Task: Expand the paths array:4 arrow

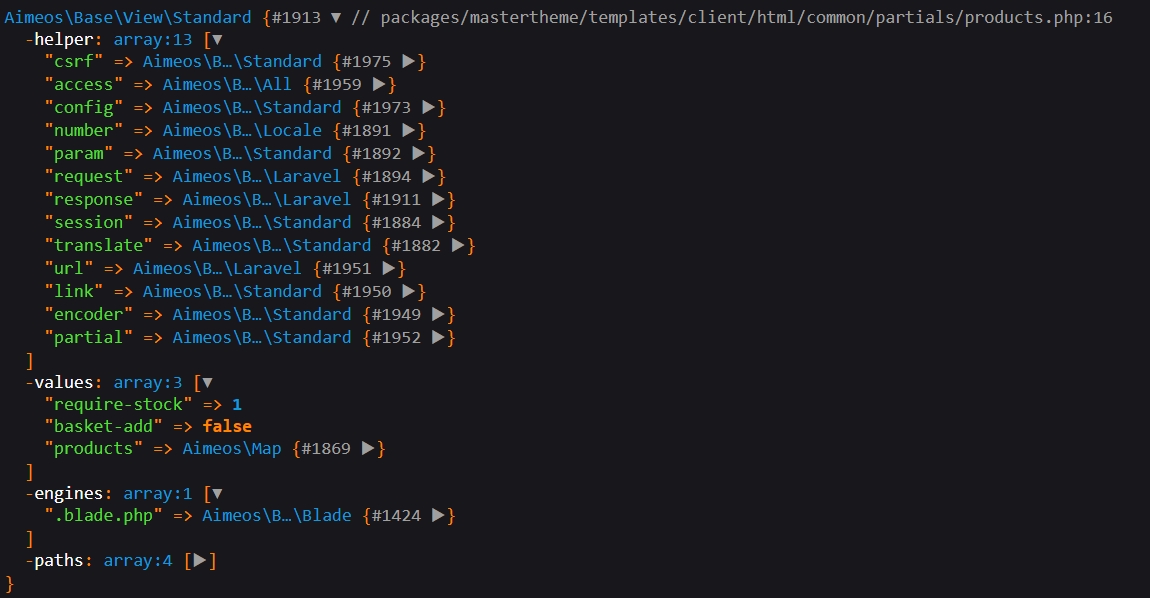Action: coord(199,561)
